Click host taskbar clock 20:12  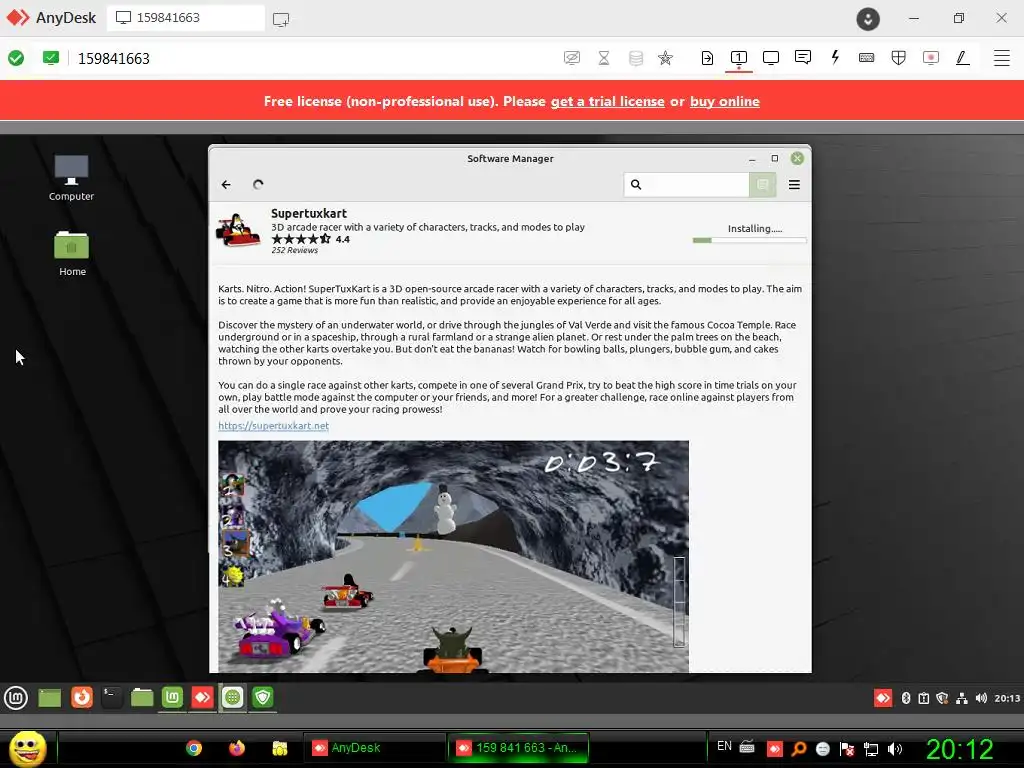pos(960,748)
